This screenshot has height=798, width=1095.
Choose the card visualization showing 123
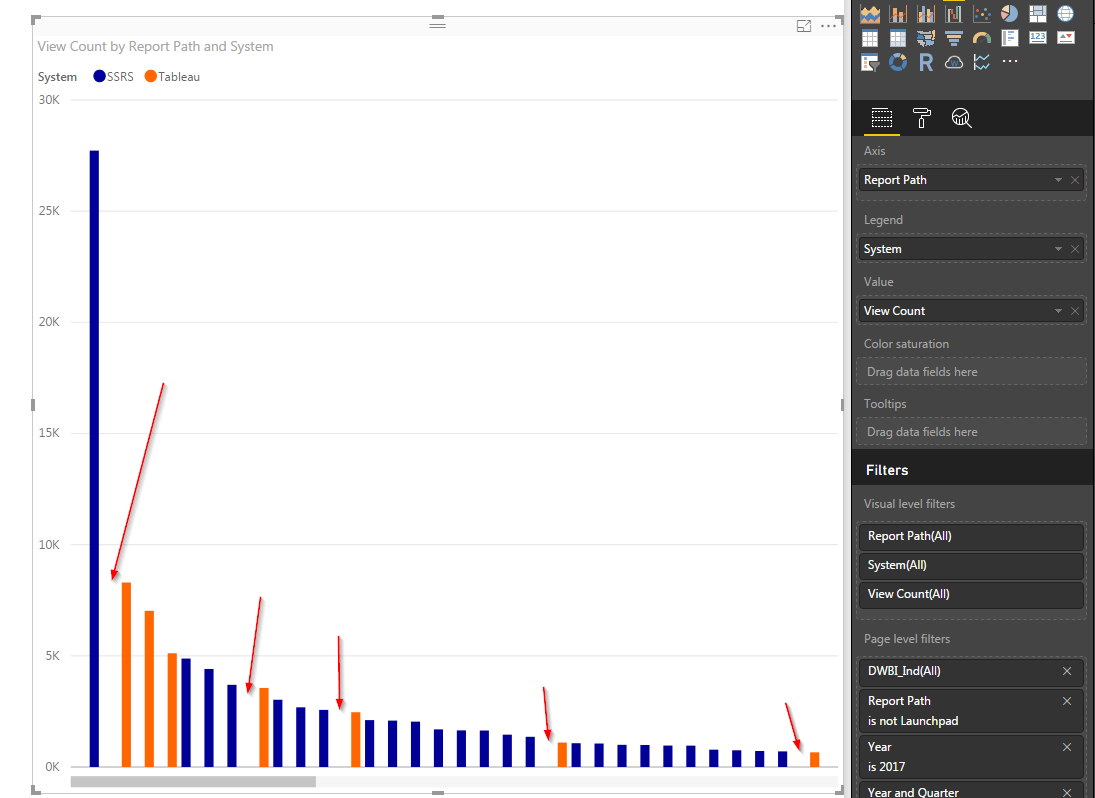[x=1038, y=38]
